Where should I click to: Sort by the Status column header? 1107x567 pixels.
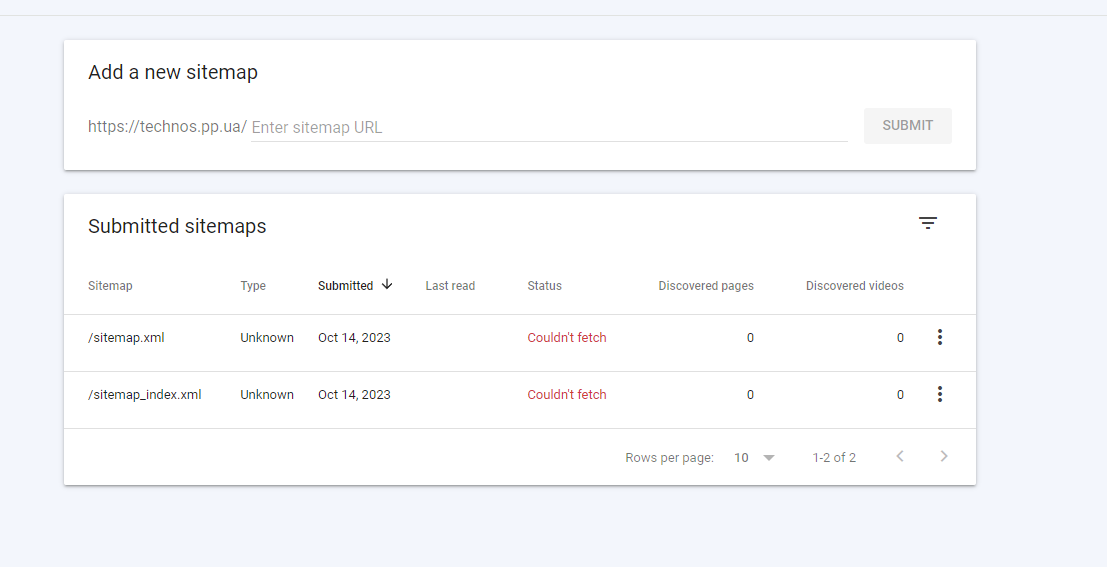[x=544, y=286]
